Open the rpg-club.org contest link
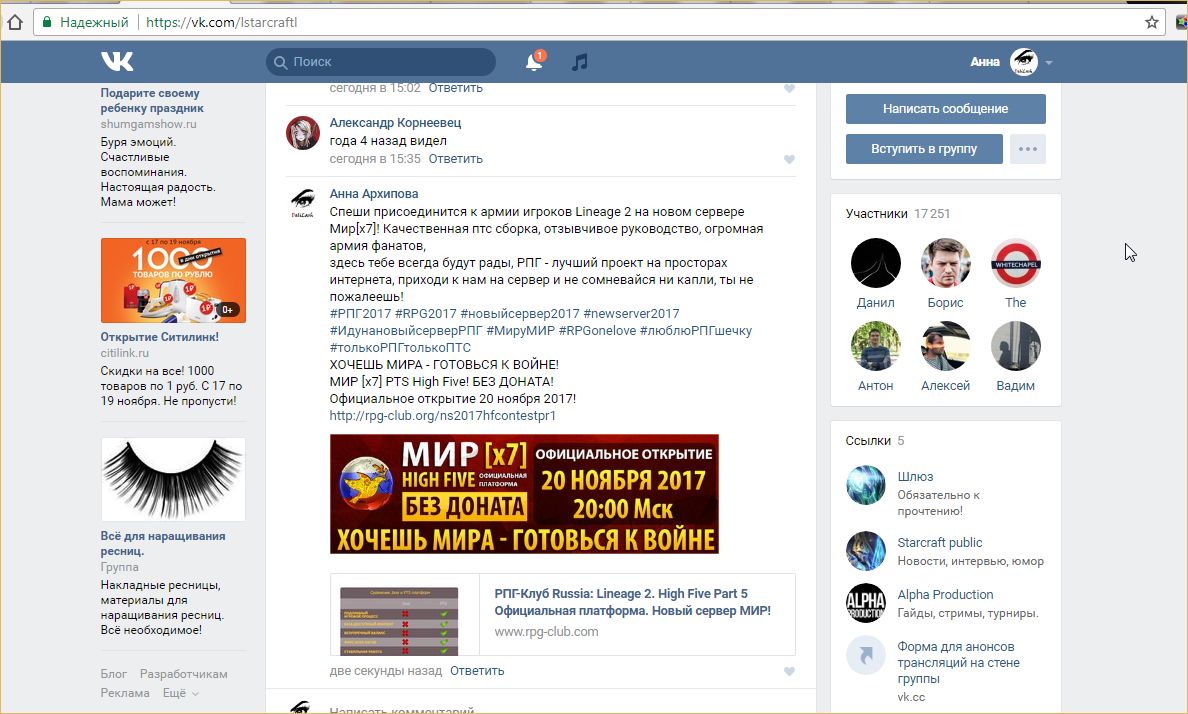This screenshot has width=1188, height=714. [442, 415]
